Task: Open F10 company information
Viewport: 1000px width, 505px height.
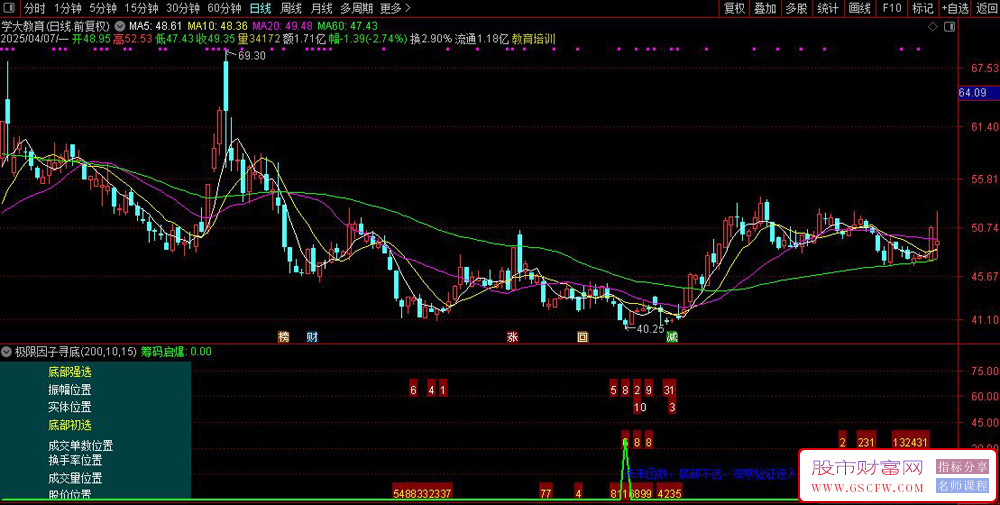Action: [x=889, y=8]
